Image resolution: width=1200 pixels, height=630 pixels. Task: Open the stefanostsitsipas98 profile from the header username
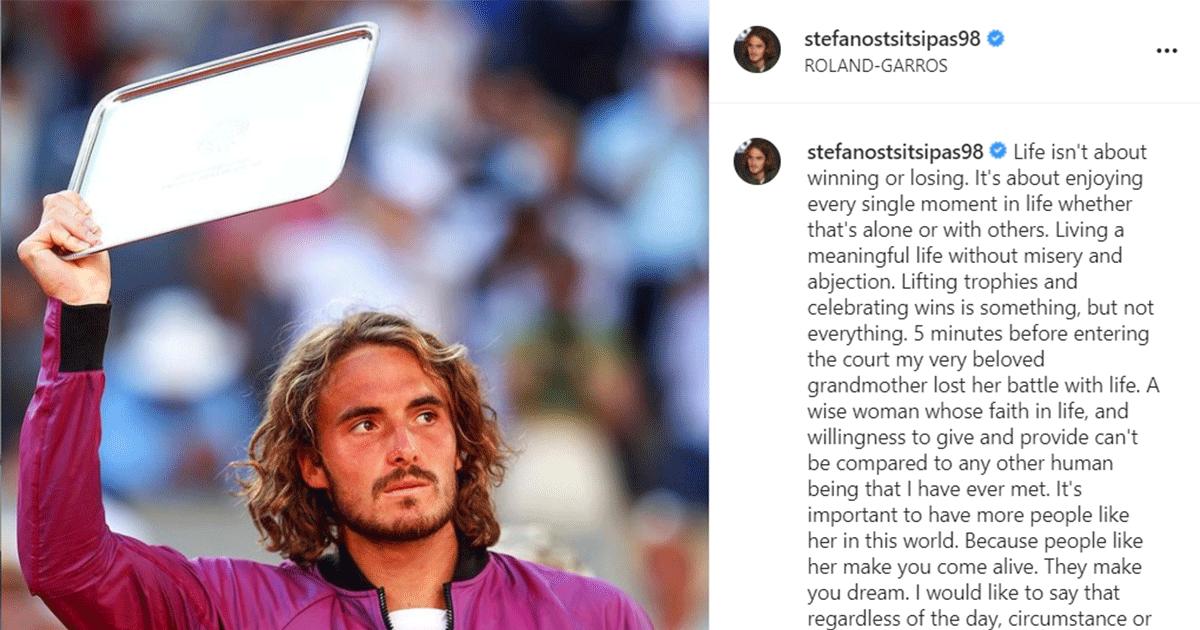(x=894, y=39)
